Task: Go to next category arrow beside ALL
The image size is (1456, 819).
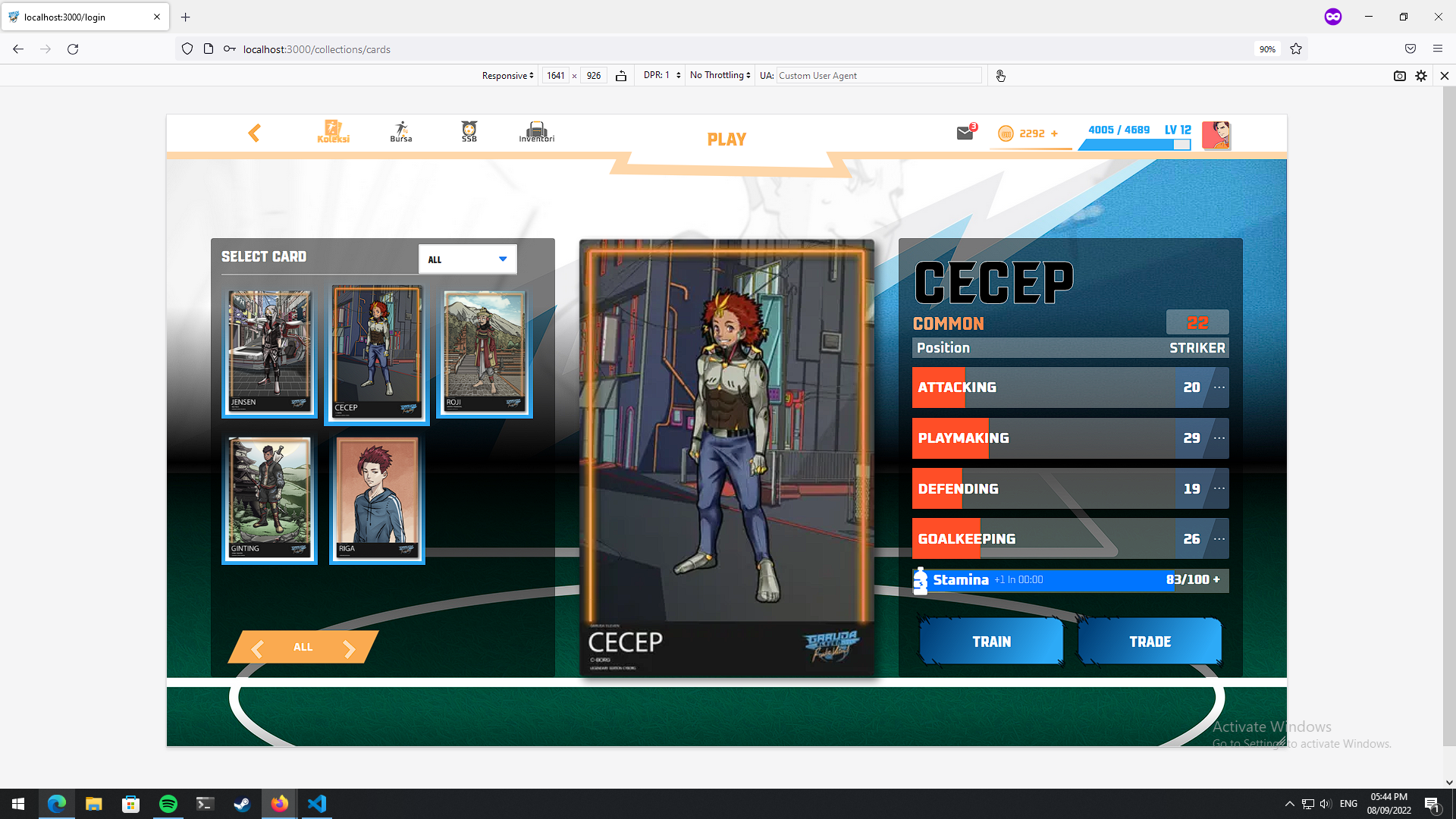Action: [349, 648]
